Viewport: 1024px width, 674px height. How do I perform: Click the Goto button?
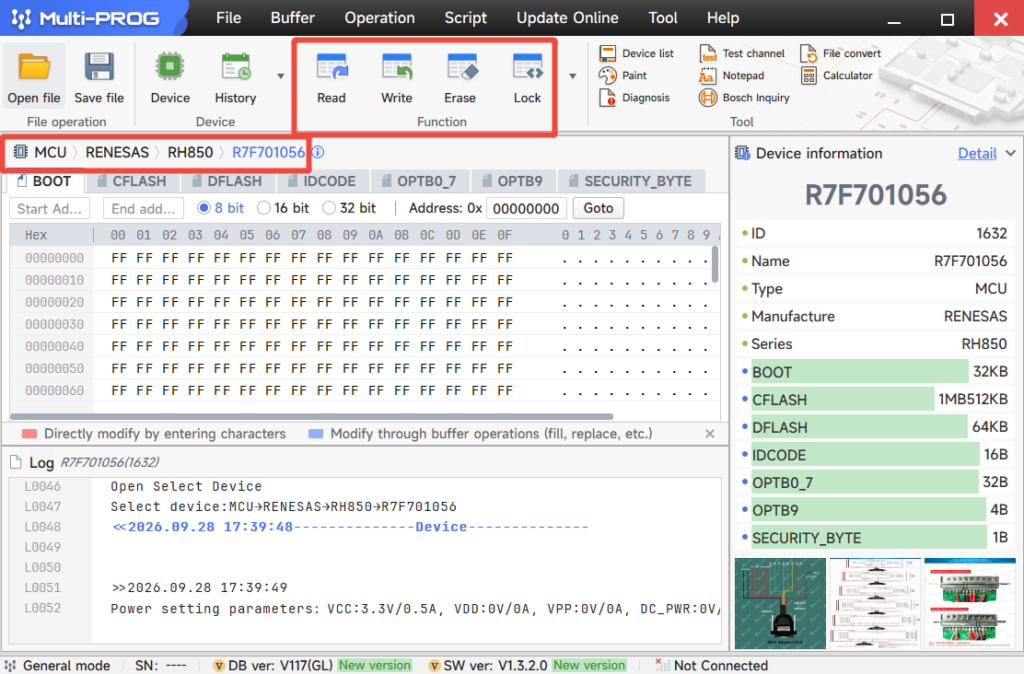point(598,208)
